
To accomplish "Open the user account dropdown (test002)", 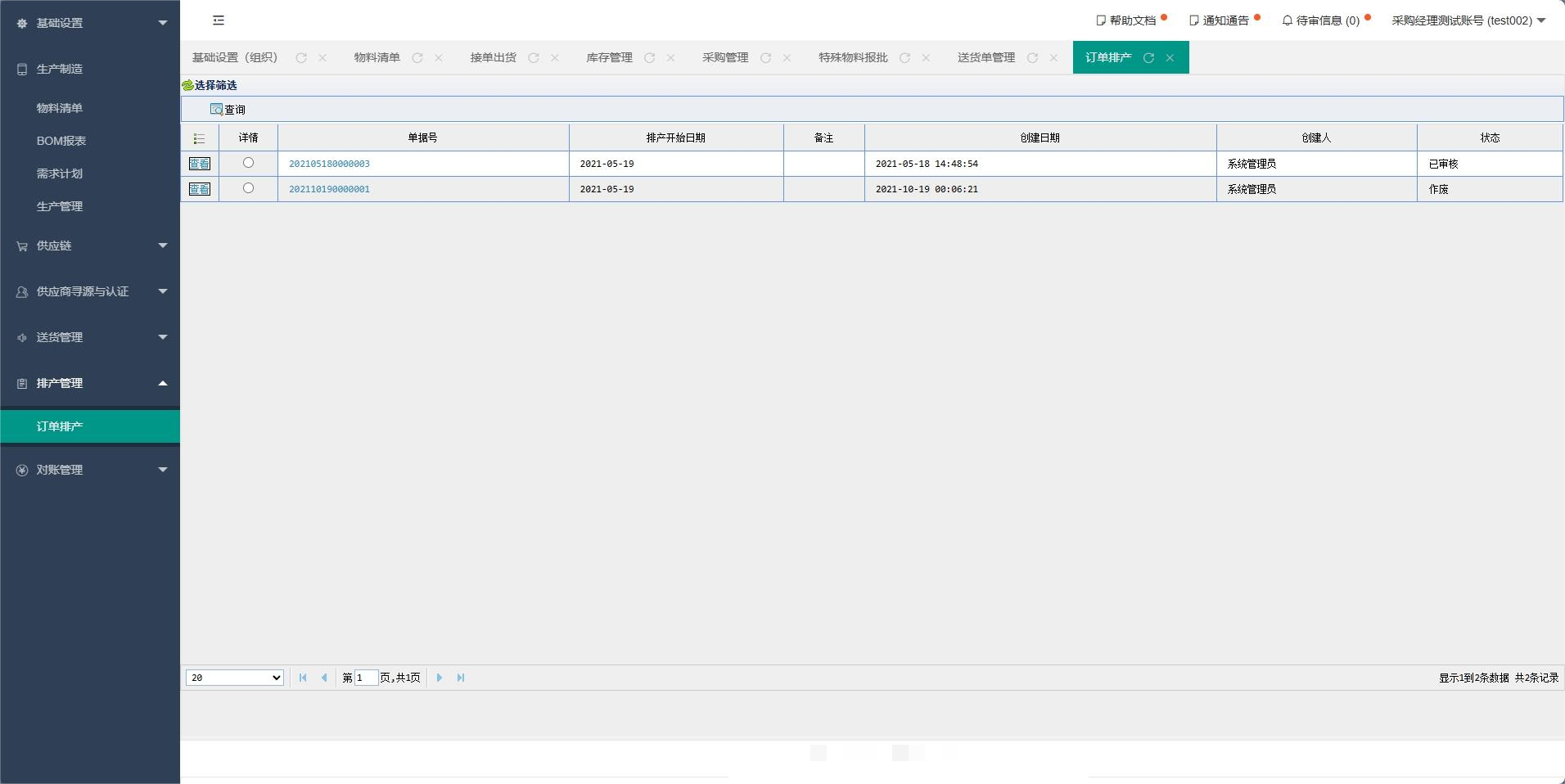I will [1468, 20].
